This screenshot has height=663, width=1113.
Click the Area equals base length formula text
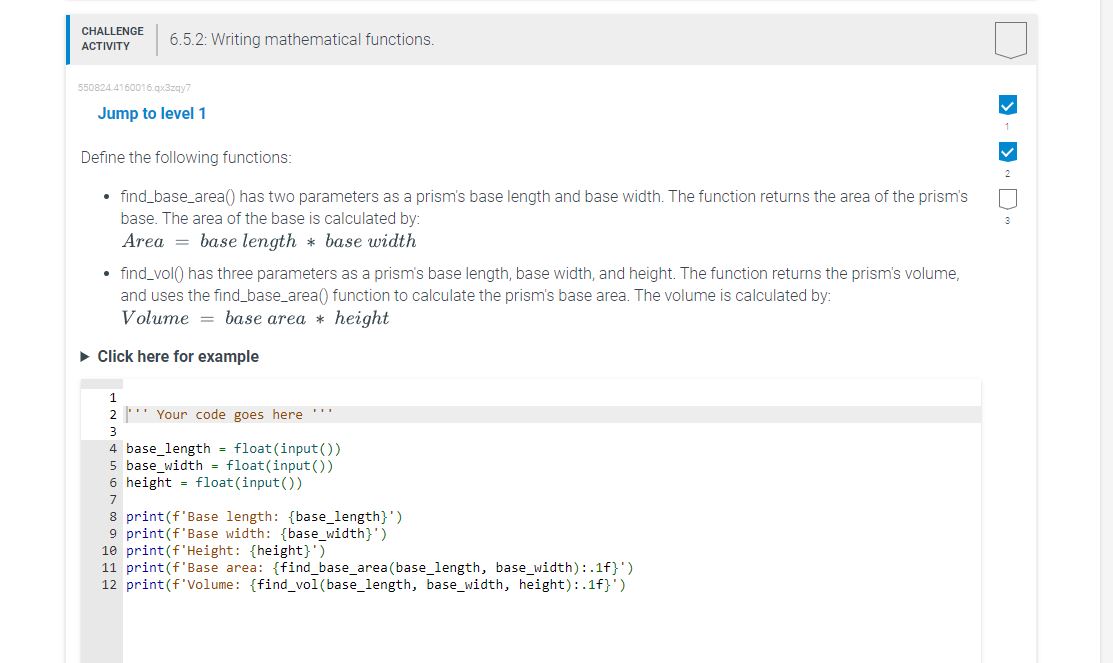point(268,240)
